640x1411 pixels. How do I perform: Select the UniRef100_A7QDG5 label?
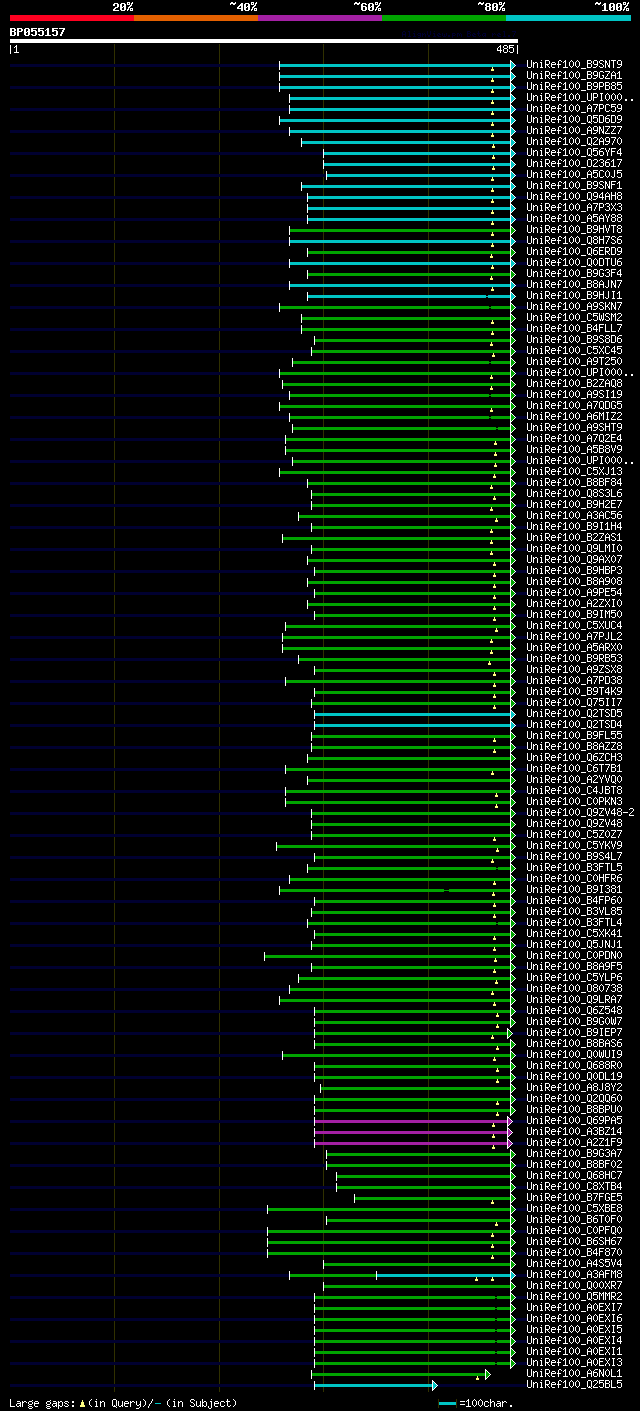(574, 406)
